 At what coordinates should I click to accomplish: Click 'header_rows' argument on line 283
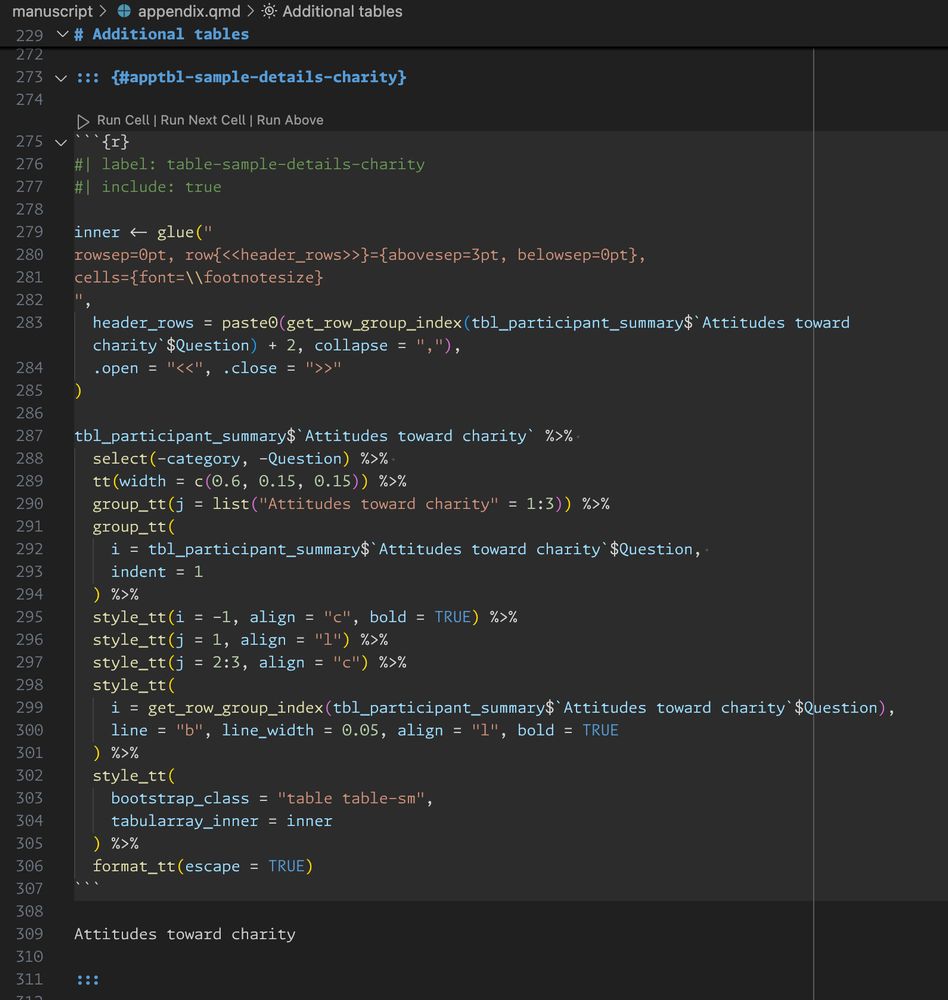pos(143,323)
